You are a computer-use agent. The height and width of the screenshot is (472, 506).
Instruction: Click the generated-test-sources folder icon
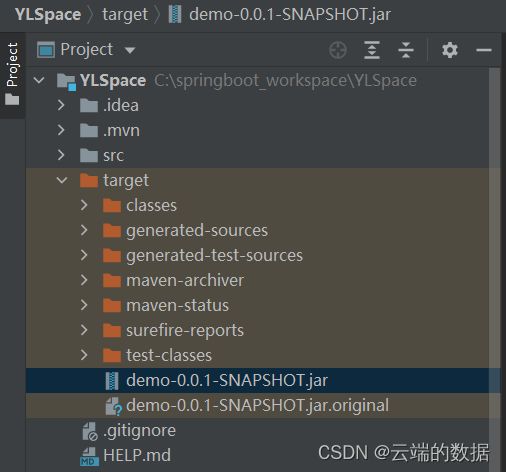tap(112, 255)
